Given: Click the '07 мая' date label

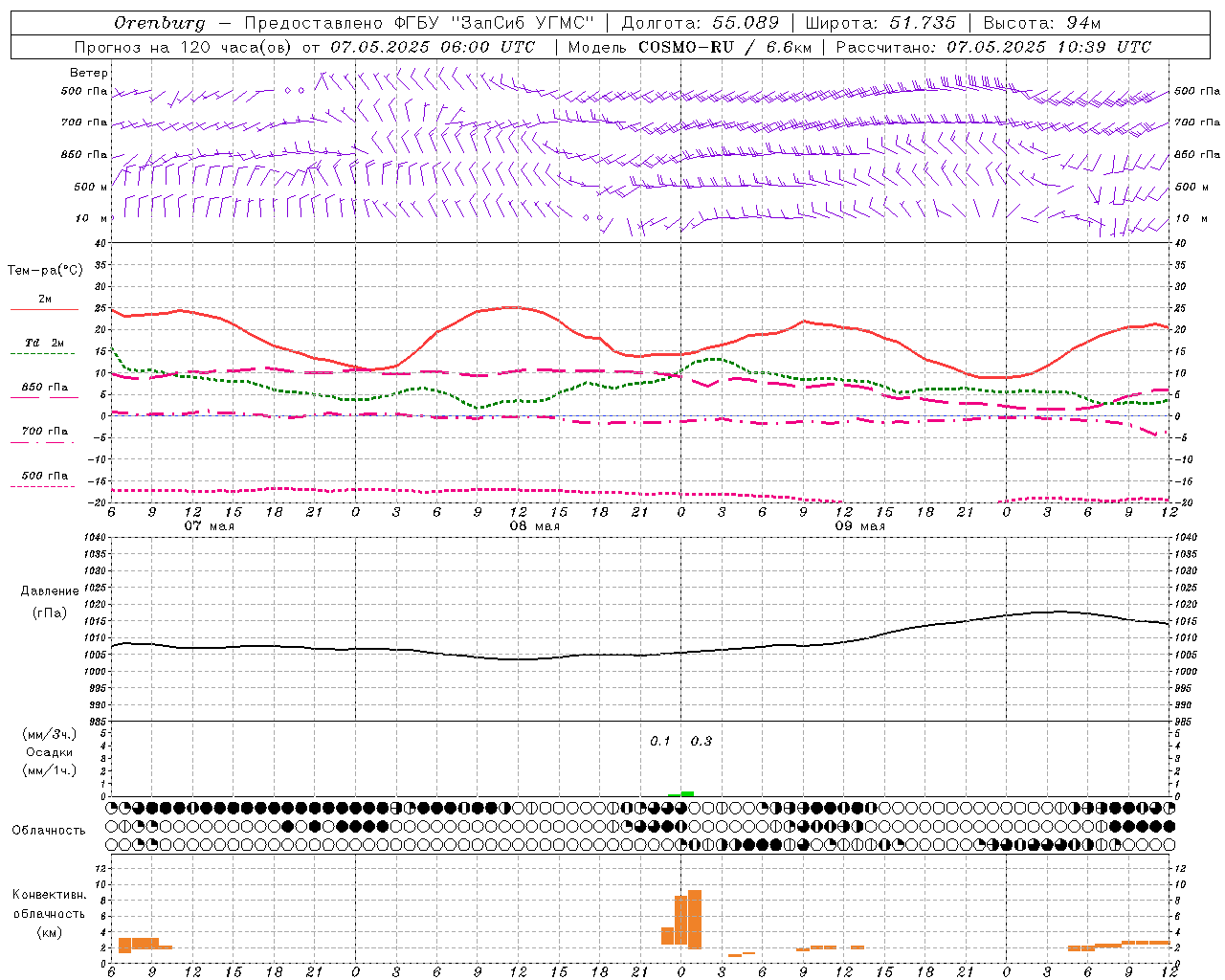Looking at the screenshot, I should coord(209,526).
